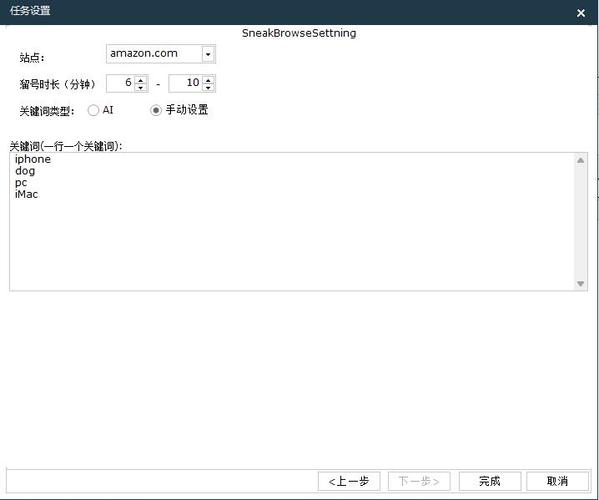
Task: Click the keyword list scroll up arrow
Action: pyautogui.click(x=580, y=160)
